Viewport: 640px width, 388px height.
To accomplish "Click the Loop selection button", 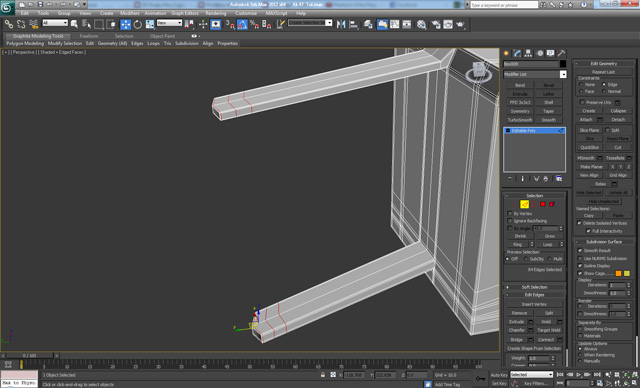I will click(547, 244).
